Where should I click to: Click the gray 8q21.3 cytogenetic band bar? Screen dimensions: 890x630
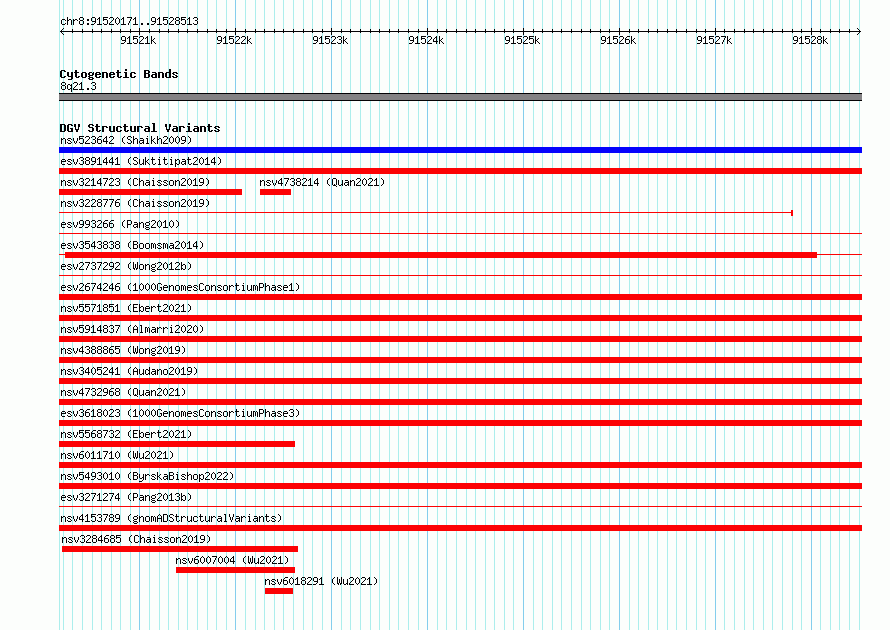[x=460, y=97]
